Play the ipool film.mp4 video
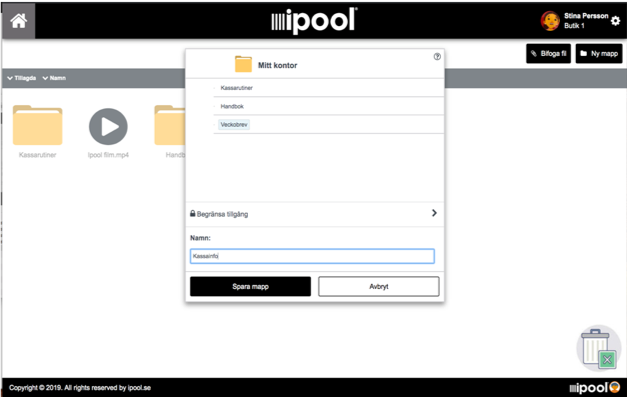The image size is (627, 397). coord(108,127)
